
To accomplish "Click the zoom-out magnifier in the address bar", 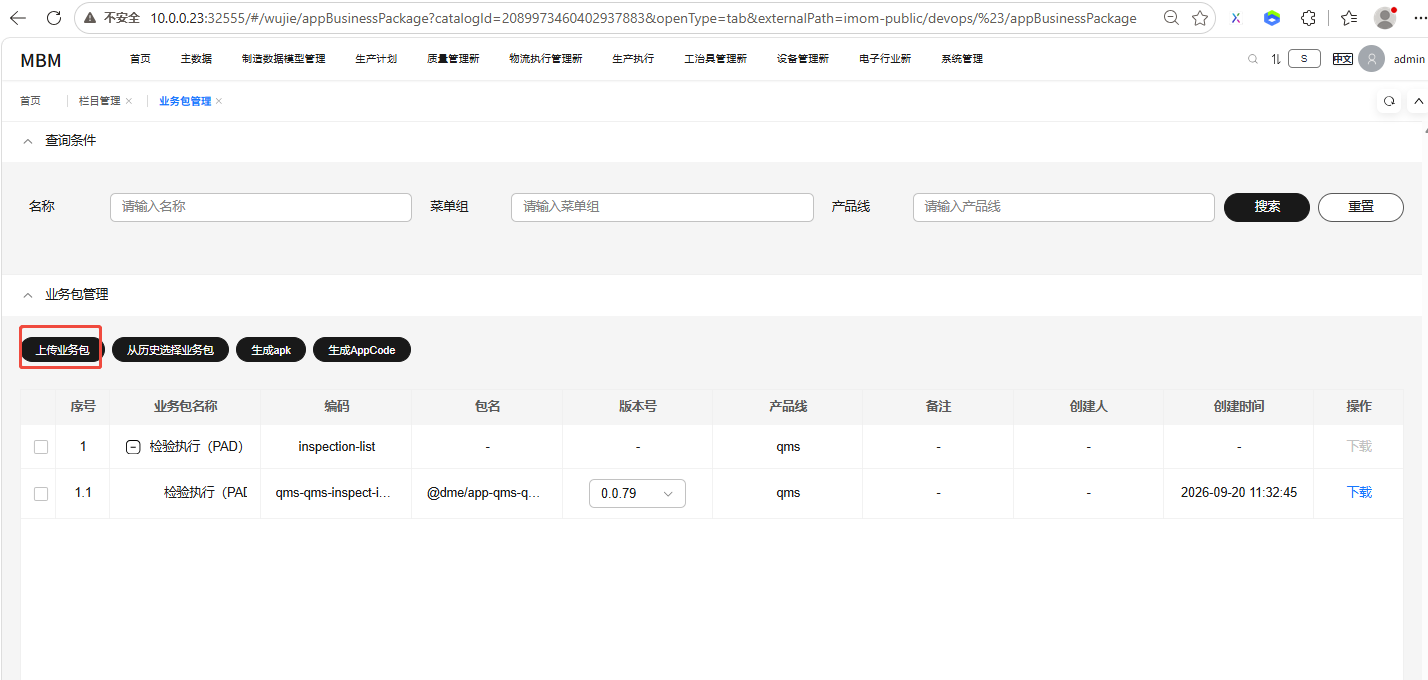I will pyautogui.click(x=1172, y=18).
